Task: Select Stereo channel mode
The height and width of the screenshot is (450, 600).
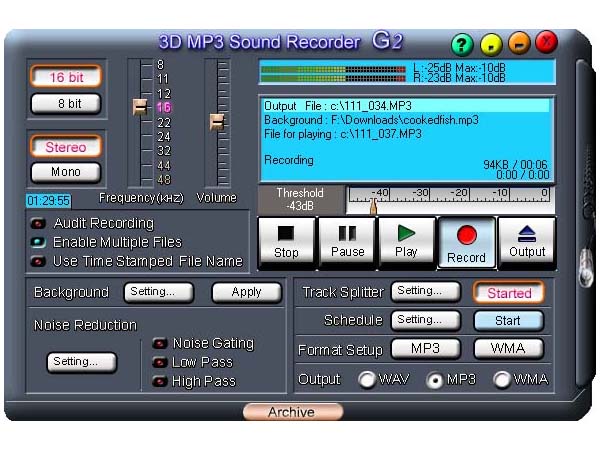Action: (x=66, y=147)
